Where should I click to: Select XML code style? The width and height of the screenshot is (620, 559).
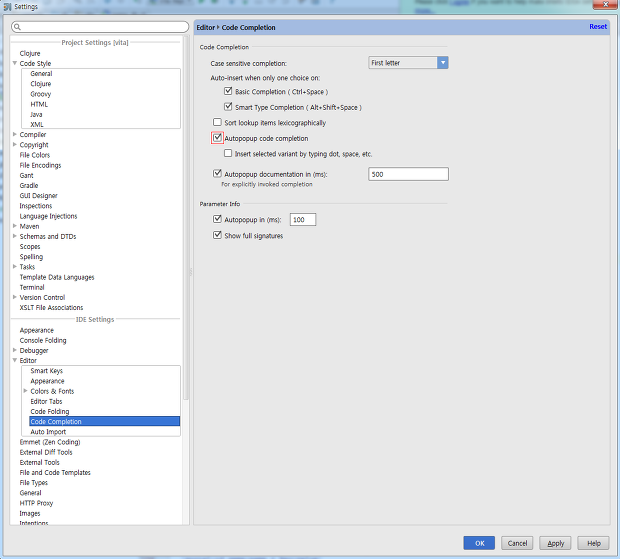(x=37, y=125)
